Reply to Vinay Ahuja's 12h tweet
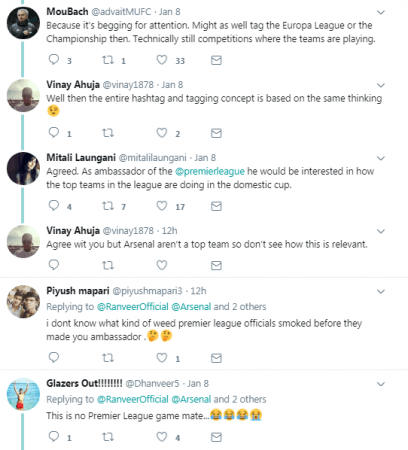Viewport: 408px width, 450px height. point(54,265)
